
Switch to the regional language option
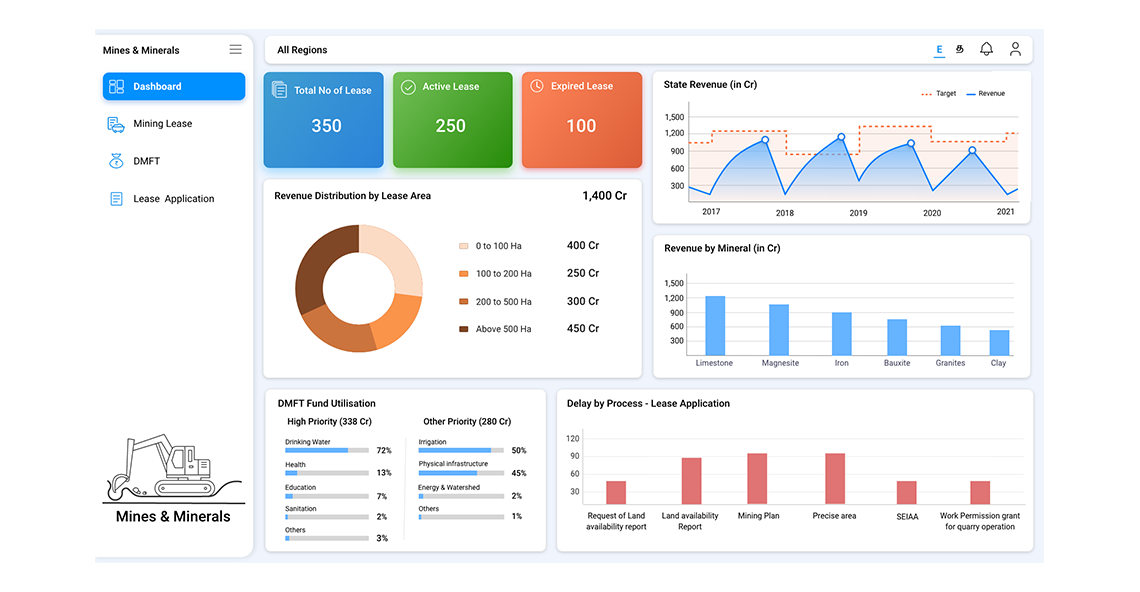(960, 49)
